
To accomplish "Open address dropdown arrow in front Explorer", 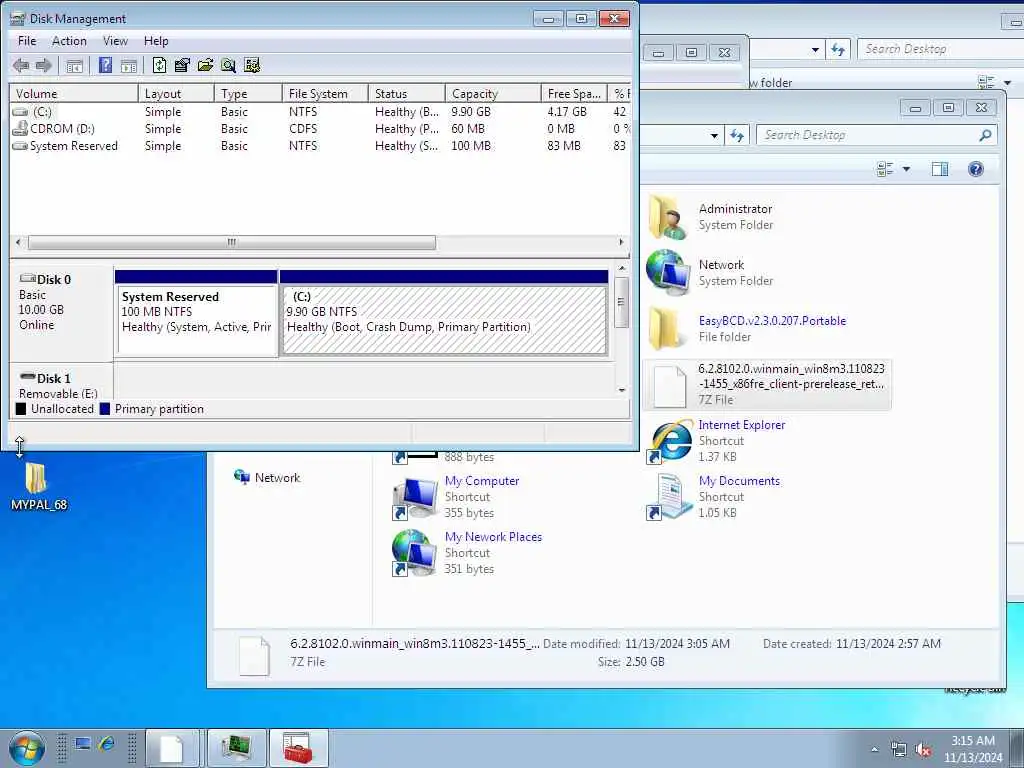I will click(x=714, y=136).
